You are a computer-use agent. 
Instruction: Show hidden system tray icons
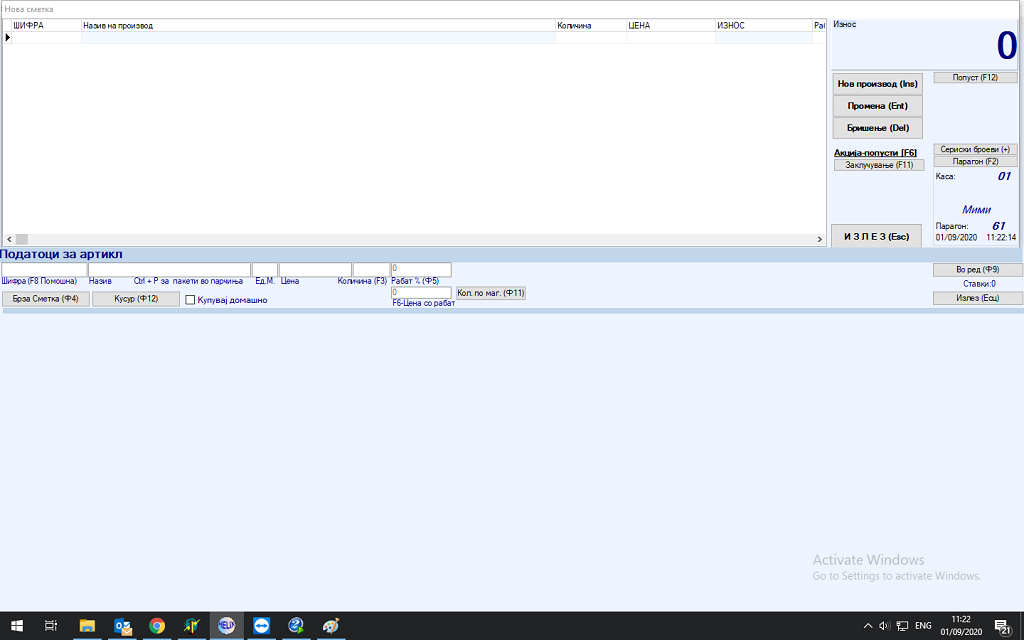pyautogui.click(x=867, y=626)
